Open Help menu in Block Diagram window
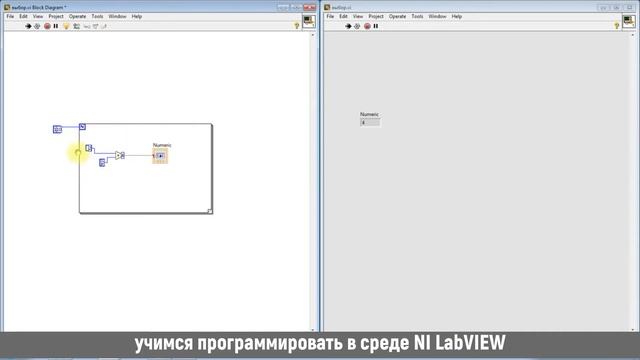The height and width of the screenshot is (360, 640). coord(136,16)
